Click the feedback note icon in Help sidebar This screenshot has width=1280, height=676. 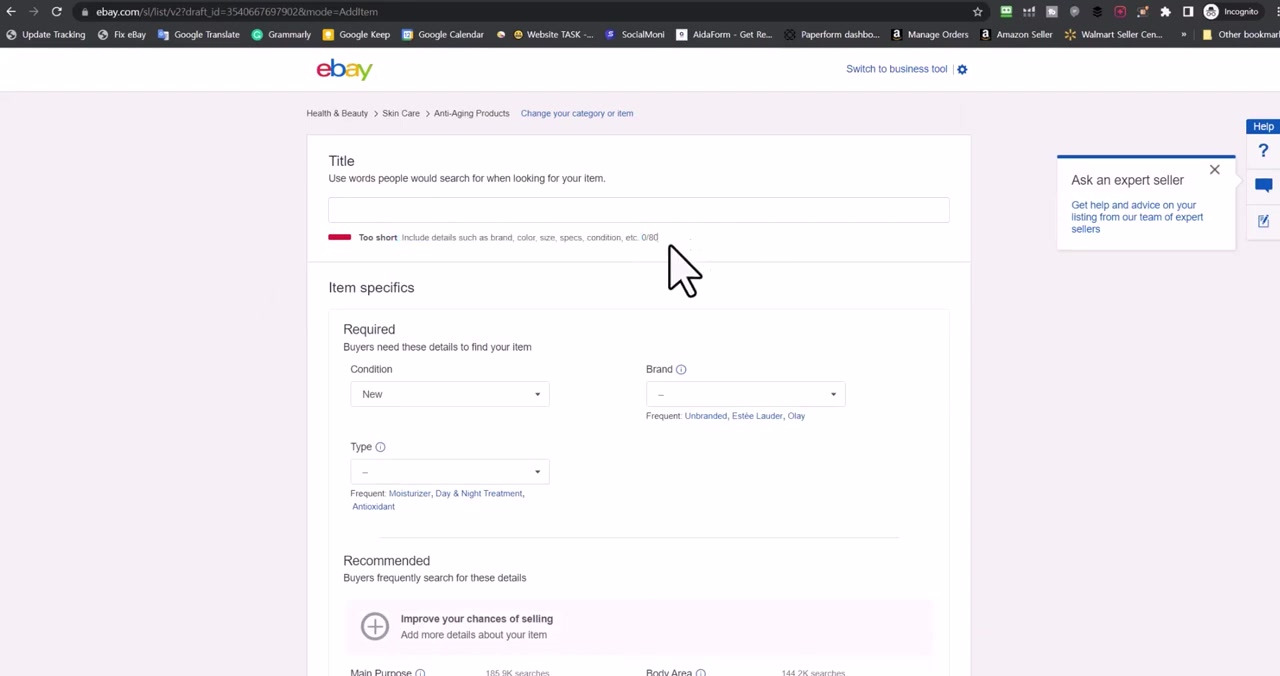(x=1263, y=221)
